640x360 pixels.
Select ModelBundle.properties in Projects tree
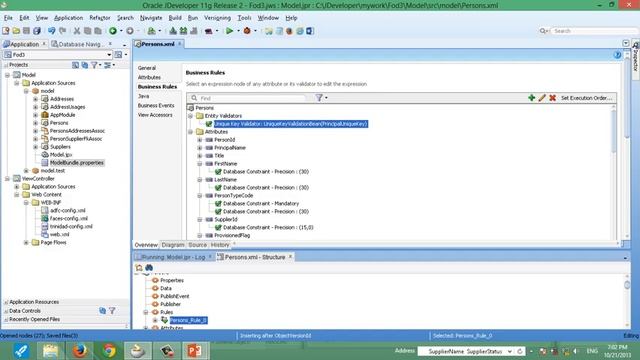coord(76,163)
